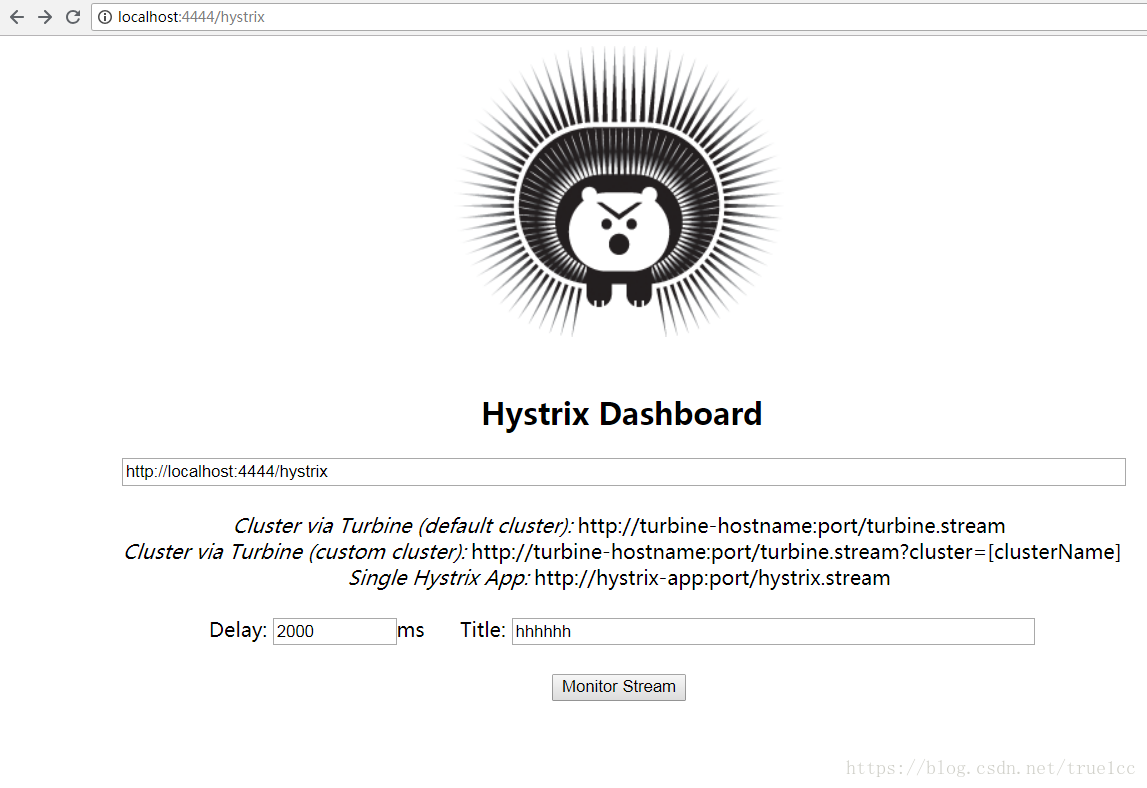Viewport: 1147px width, 788px height.
Task: Click 'Cluster via Turbine (default cluster):' label
Action: point(403,526)
